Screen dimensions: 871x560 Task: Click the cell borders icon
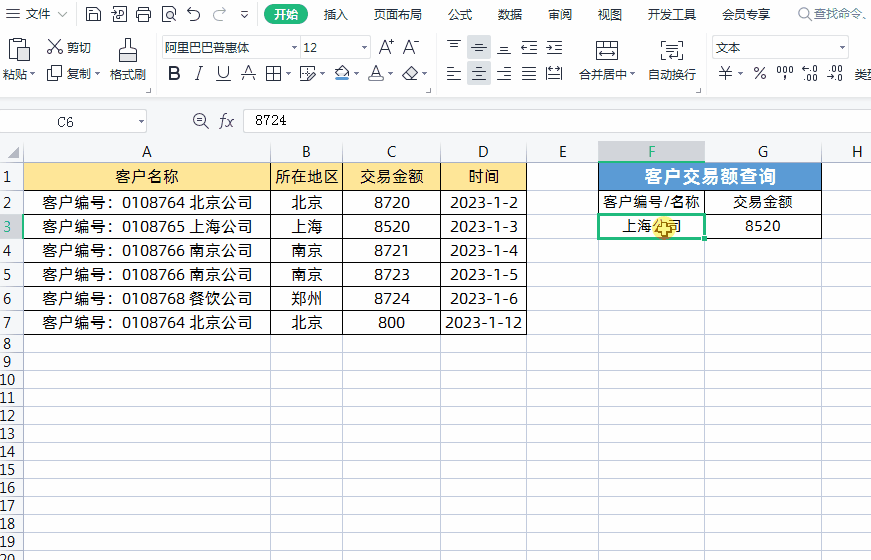pyautogui.click(x=273, y=73)
